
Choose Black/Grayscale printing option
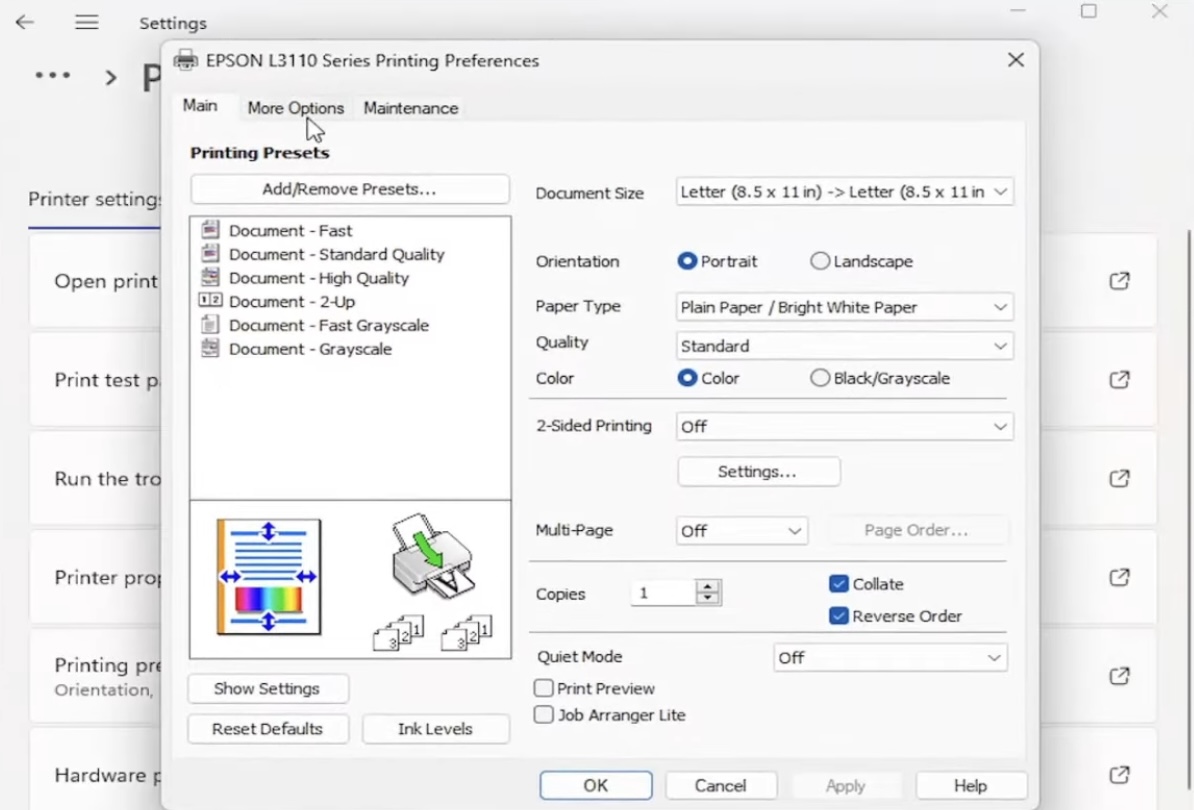click(819, 378)
